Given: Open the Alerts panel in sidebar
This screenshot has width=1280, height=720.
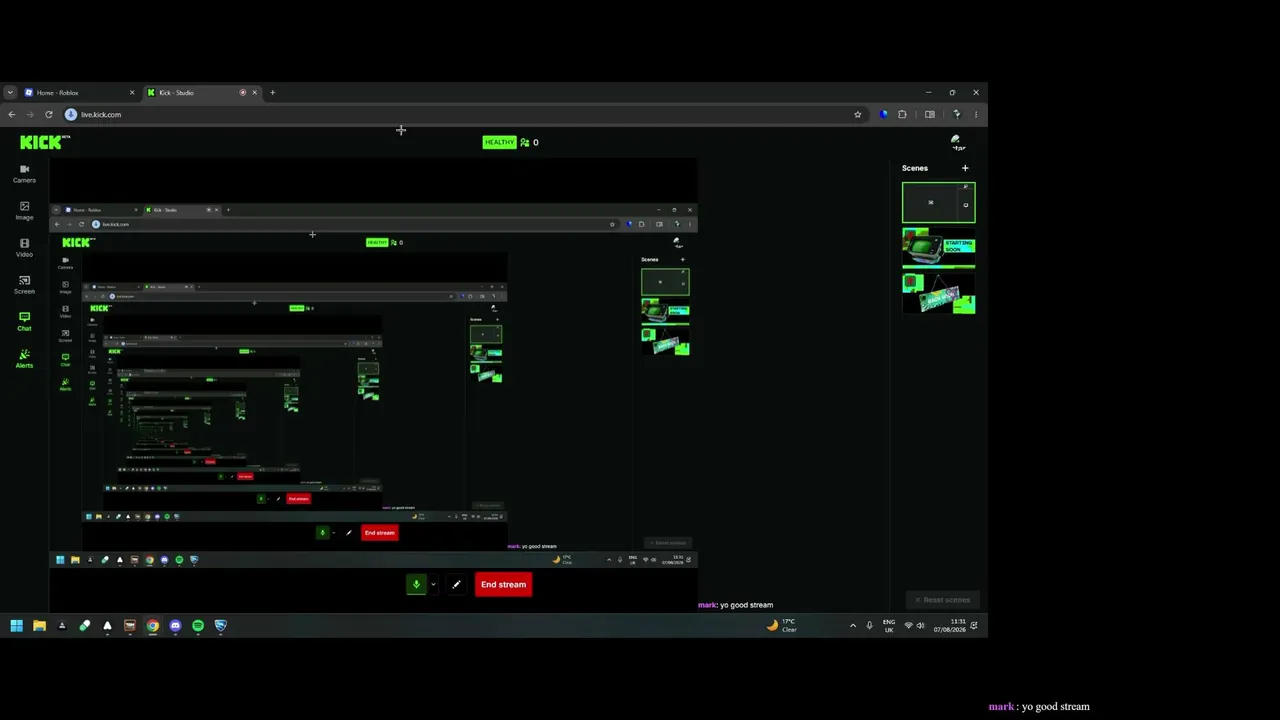Looking at the screenshot, I should pyautogui.click(x=24, y=358).
